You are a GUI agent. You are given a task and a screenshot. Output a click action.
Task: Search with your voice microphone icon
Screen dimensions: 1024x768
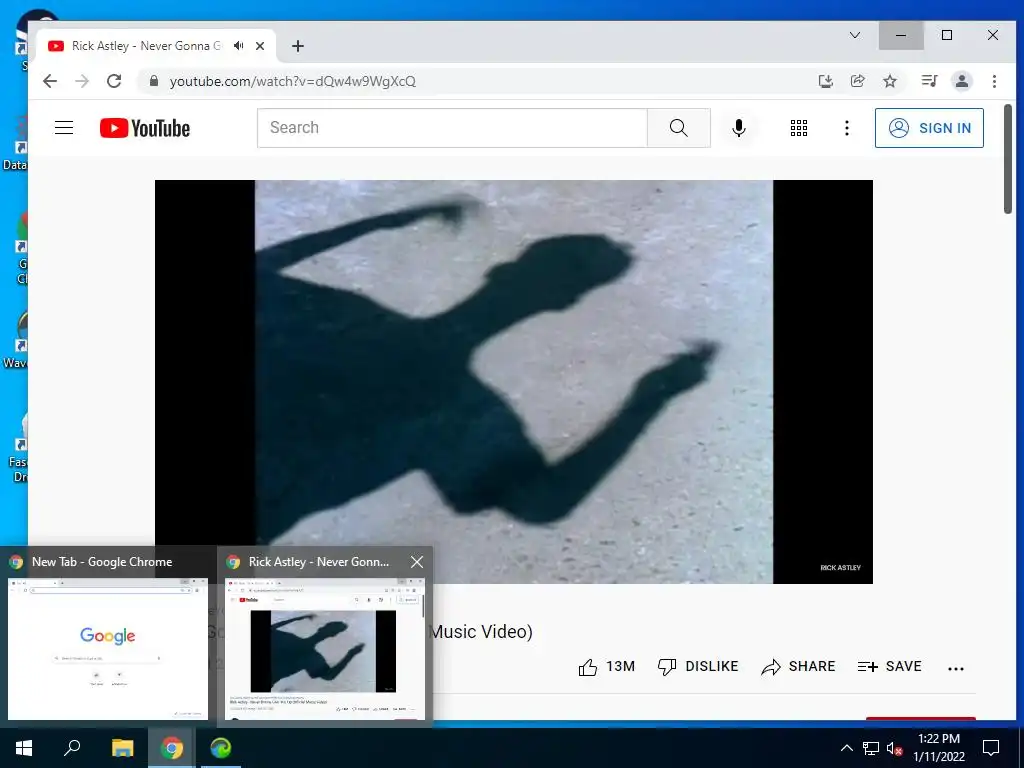[x=739, y=128]
